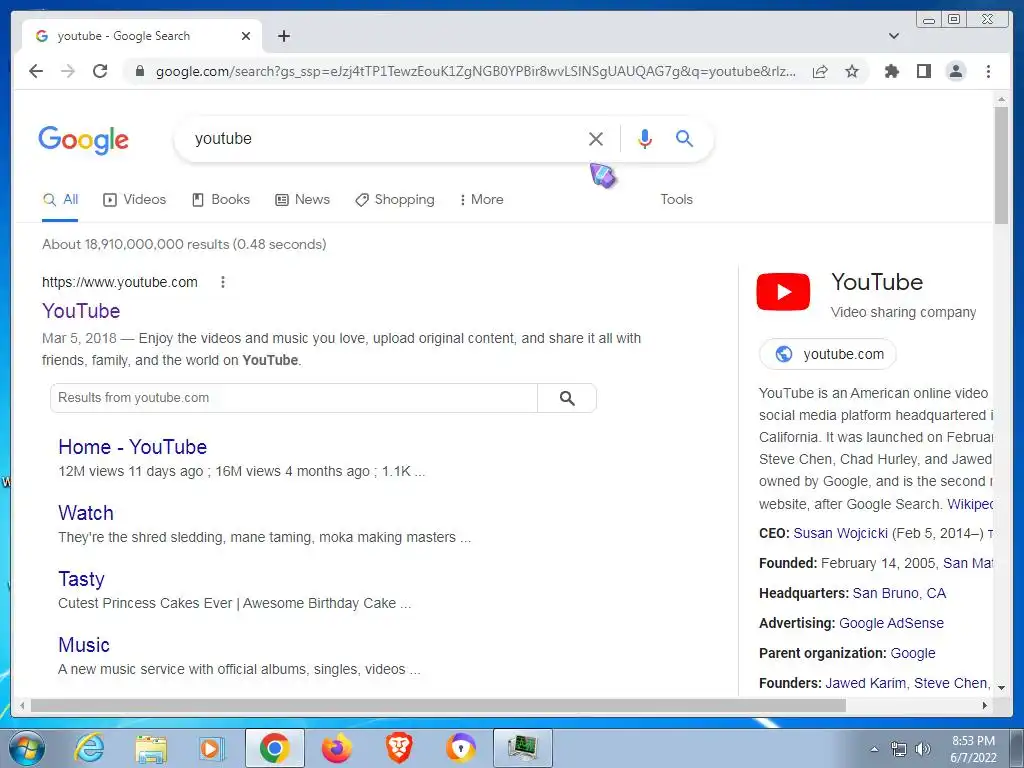The image size is (1024, 768).
Task: Open Windows Explorer from taskbar
Action: click(151, 748)
